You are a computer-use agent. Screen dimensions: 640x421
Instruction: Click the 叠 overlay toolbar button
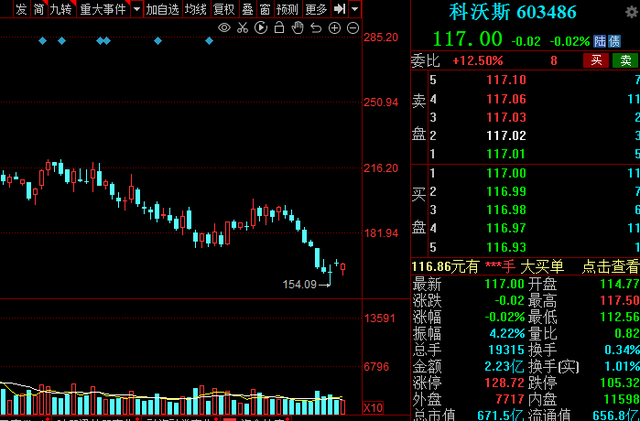247,9
